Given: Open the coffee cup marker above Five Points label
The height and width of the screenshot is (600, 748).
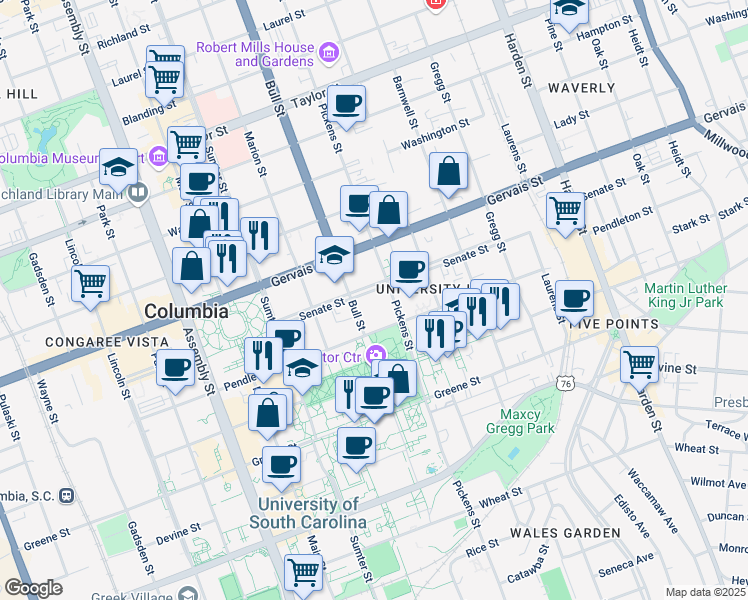Looking at the screenshot, I should (x=575, y=300).
